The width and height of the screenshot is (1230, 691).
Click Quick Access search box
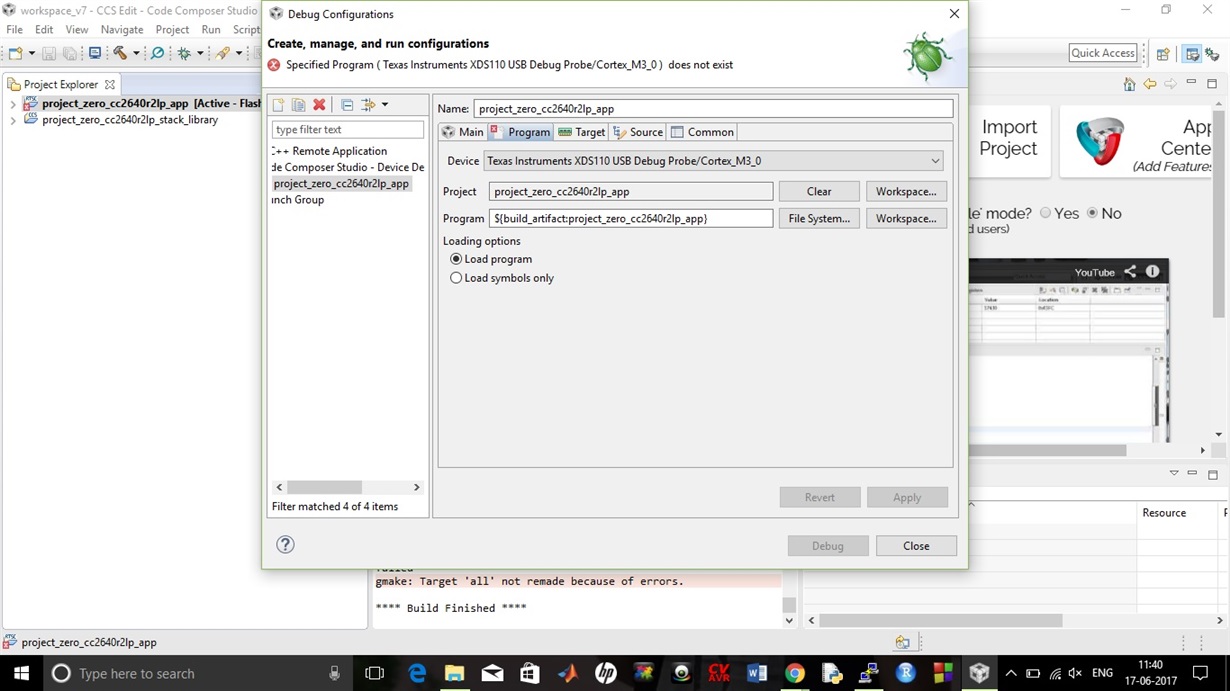pyautogui.click(x=1103, y=53)
